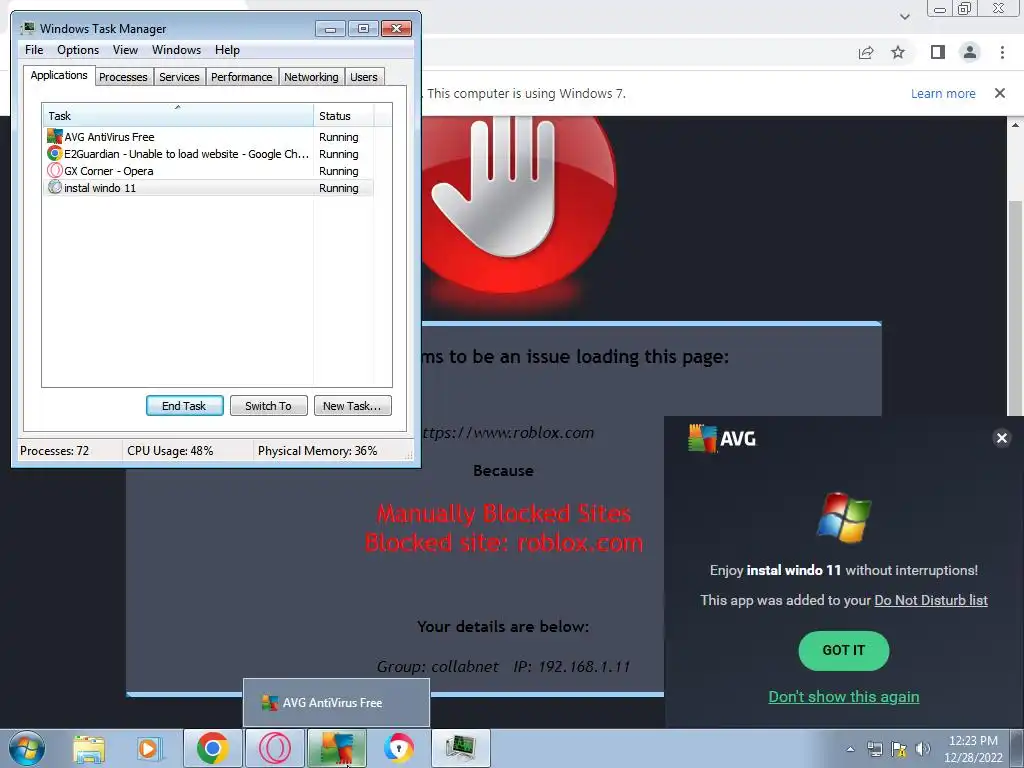1024x768 pixels.
Task: Switch to Google Chrome taskbar button
Action: (212, 748)
